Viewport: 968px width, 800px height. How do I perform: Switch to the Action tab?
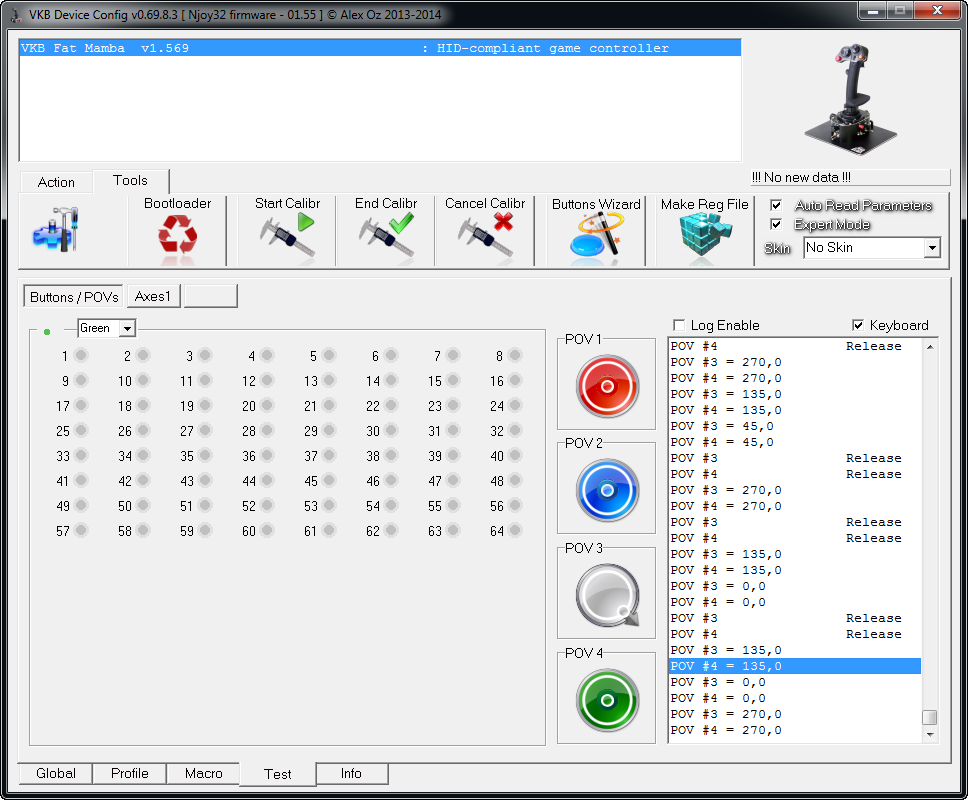click(56, 182)
